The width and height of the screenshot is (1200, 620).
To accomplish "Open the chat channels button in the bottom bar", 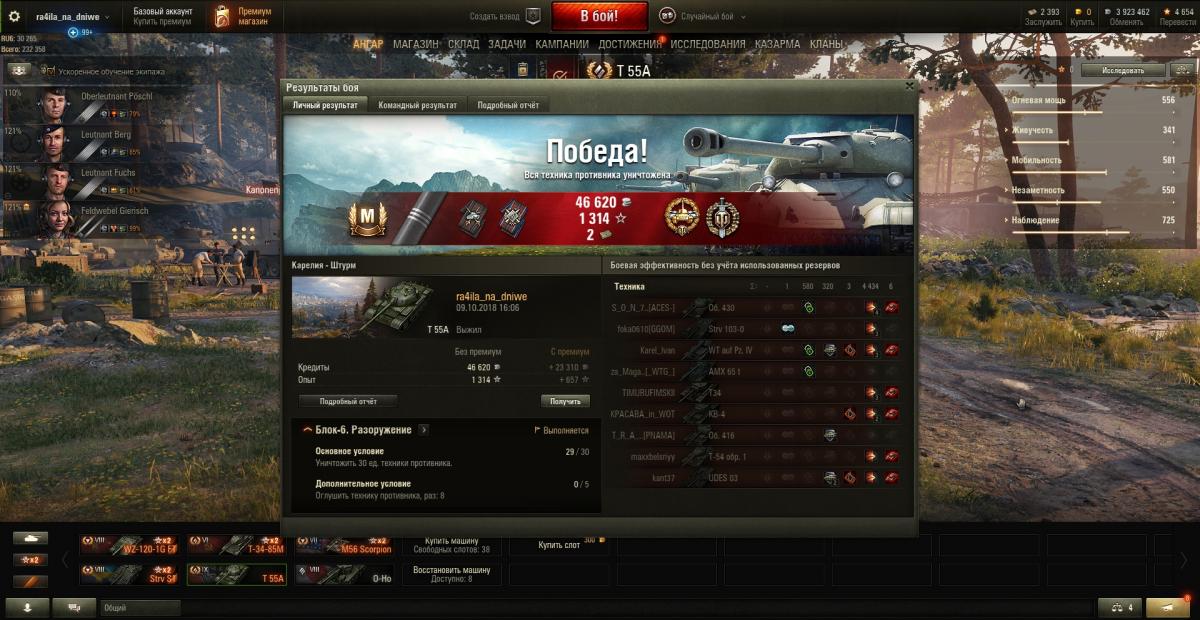I will pos(74,607).
